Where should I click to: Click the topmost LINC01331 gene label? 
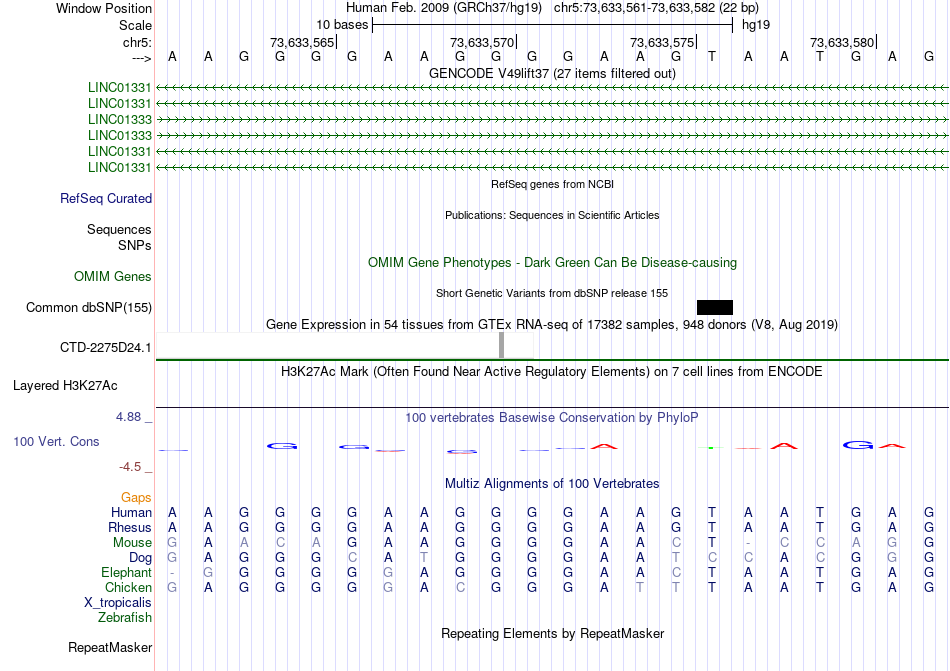click(119, 88)
